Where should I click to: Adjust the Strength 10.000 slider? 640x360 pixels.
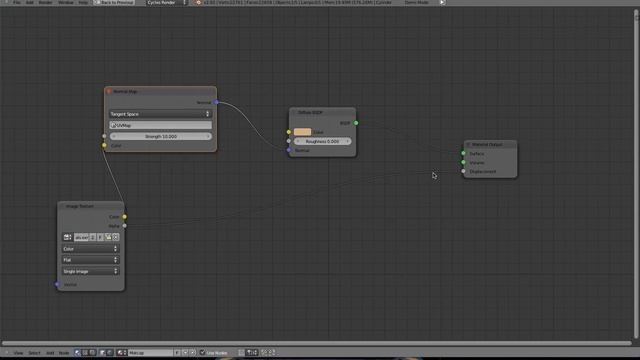coord(160,136)
